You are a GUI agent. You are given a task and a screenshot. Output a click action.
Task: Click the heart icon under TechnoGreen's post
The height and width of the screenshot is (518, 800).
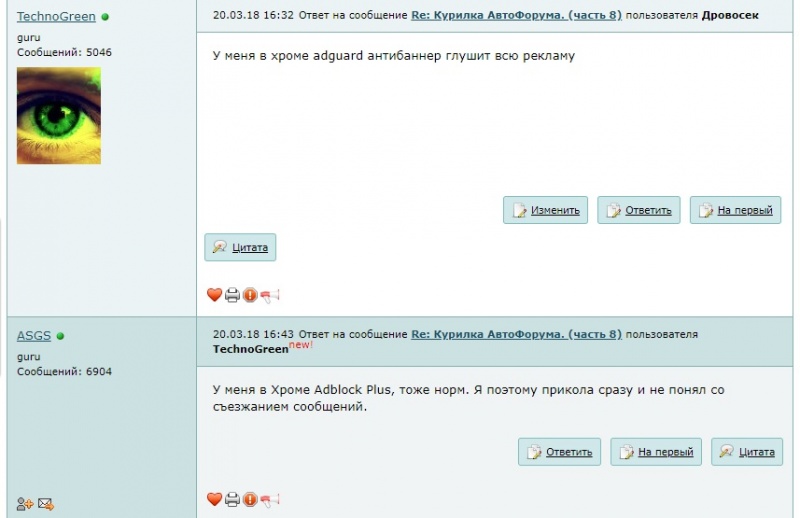[214, 295]
